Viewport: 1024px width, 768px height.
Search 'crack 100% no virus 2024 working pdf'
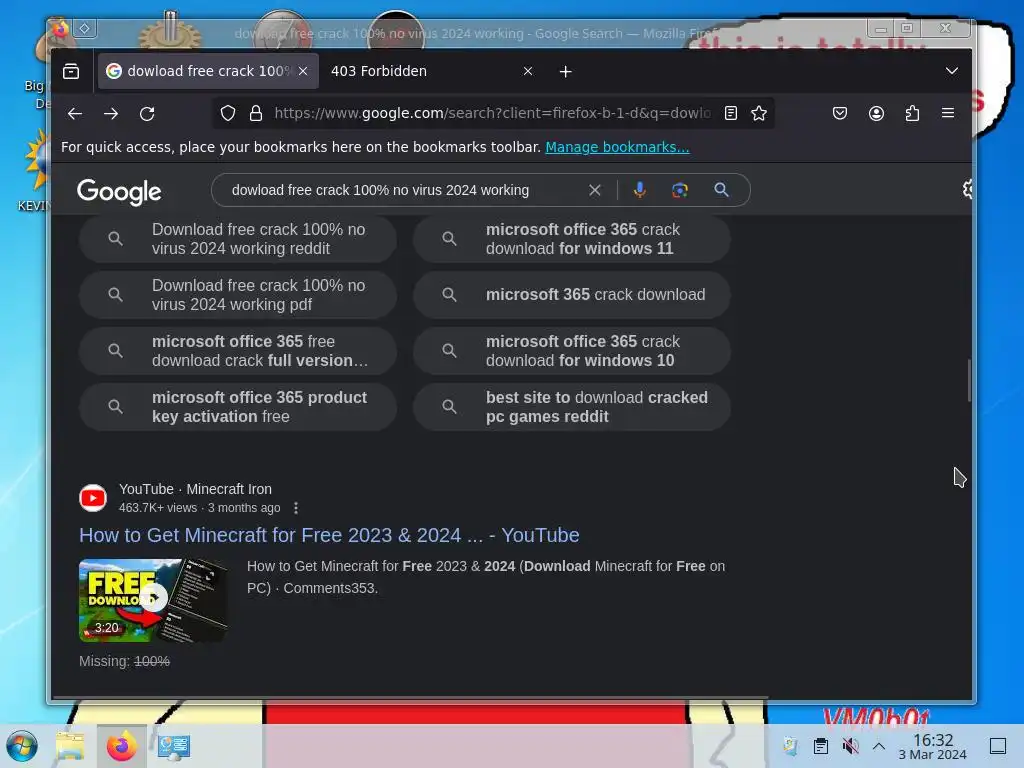coord(238,295)
